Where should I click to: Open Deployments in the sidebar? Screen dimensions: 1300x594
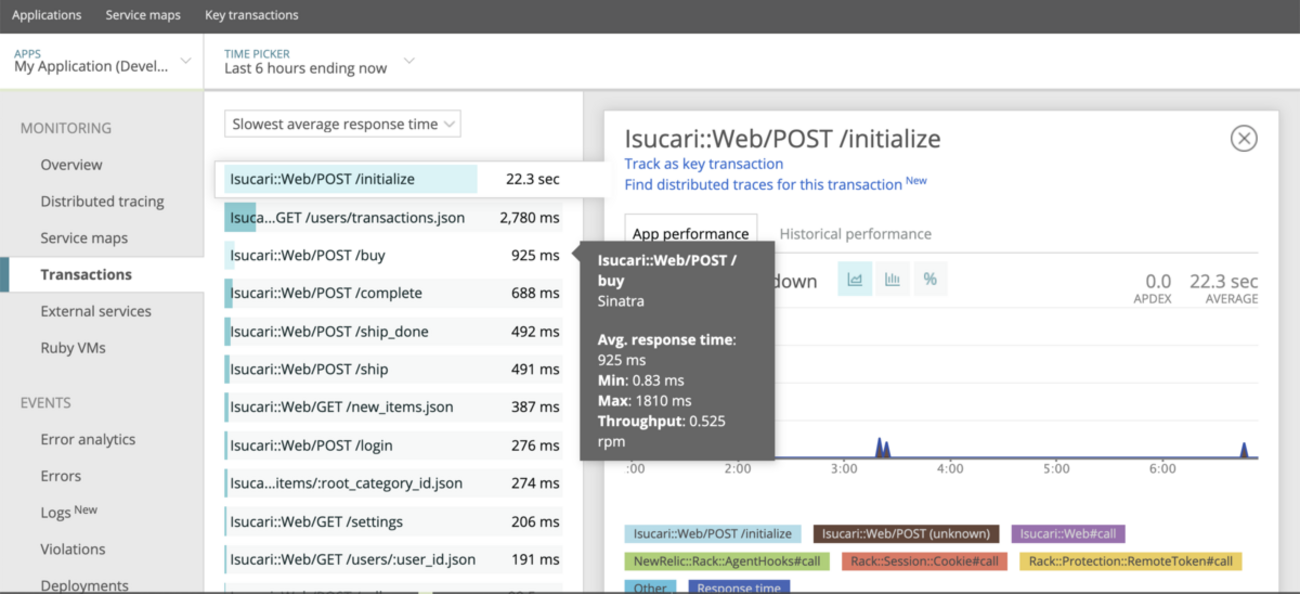[x=84, y=585]
